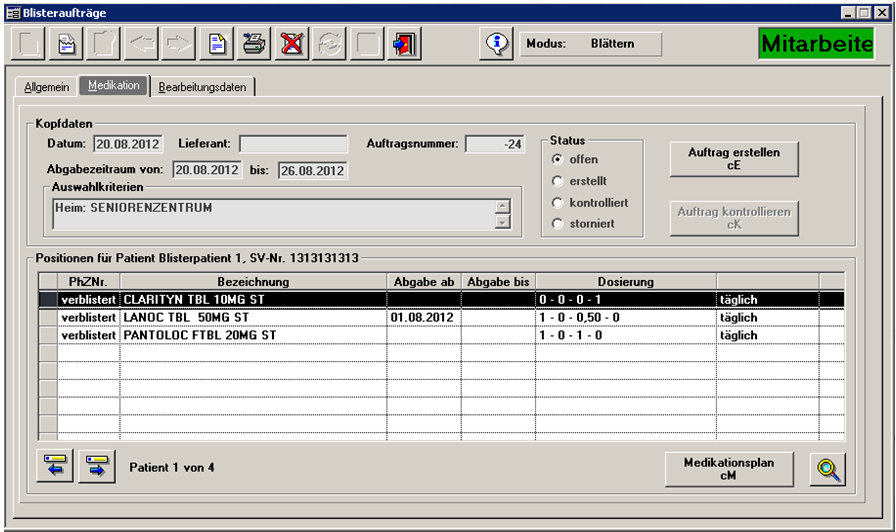This screenshot has height=532, width=896.
Task: Click the 'Abgabezeitraum von' date field
Action: point(207,169)
